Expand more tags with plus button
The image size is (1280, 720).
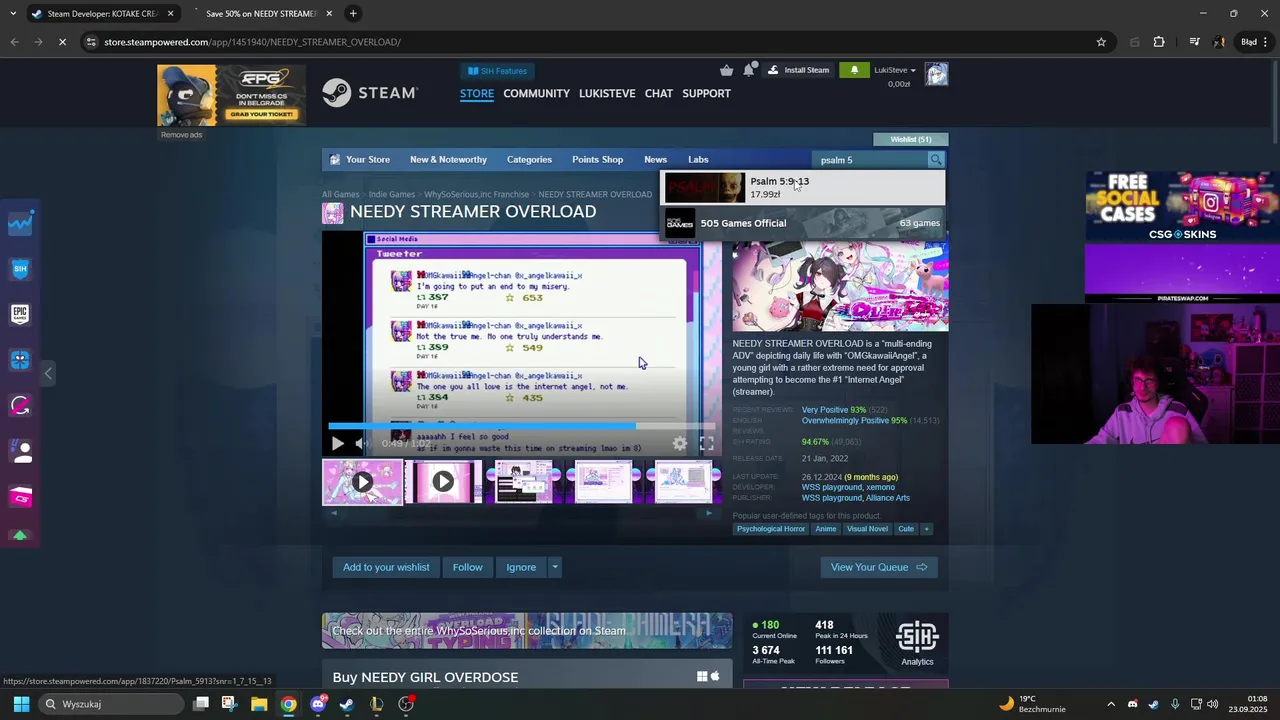(926, 529)
